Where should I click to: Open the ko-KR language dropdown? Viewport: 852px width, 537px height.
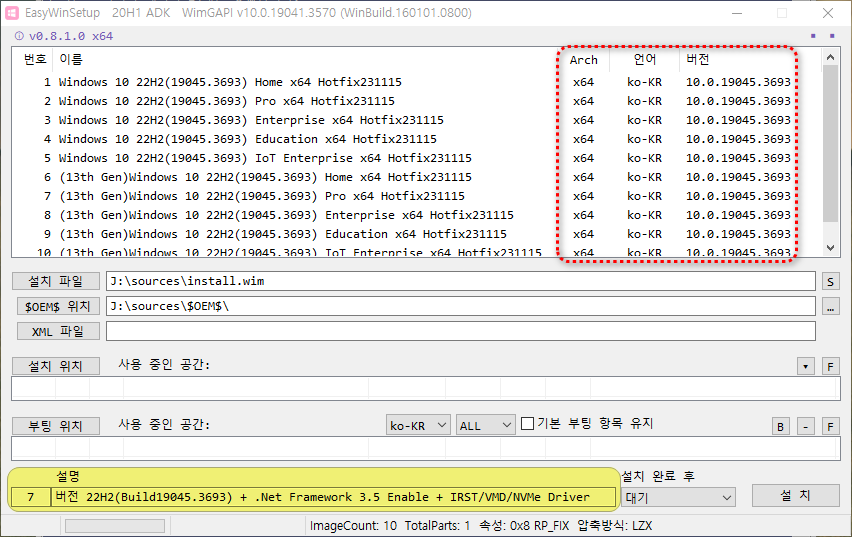[x=418, y=425]
